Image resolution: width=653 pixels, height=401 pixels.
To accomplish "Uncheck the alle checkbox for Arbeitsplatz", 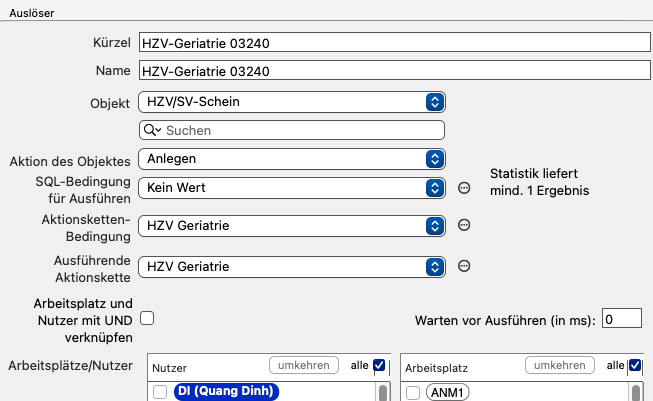I will (635, 365).
